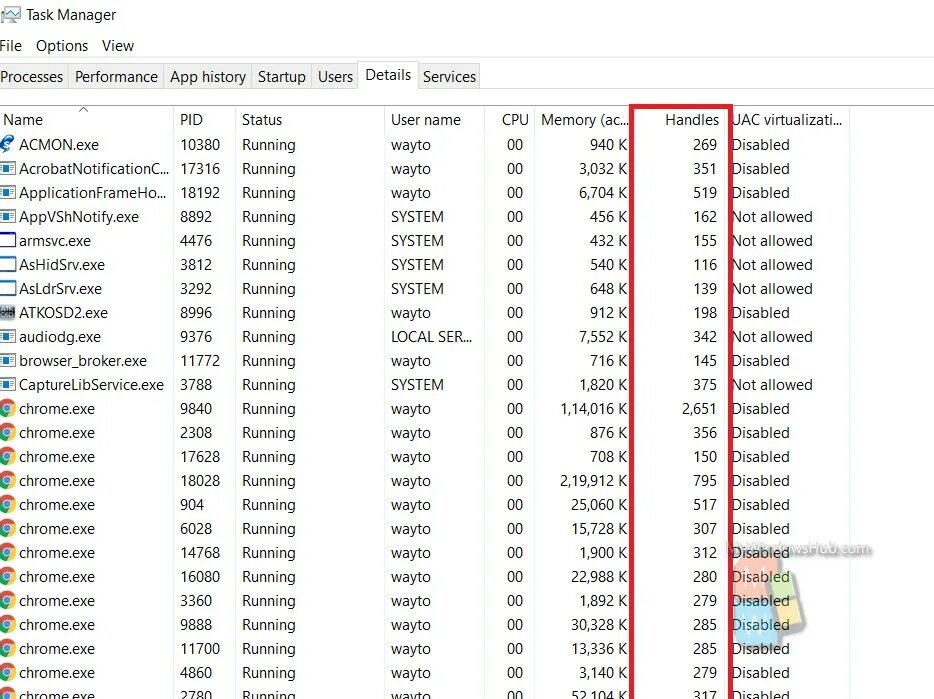This screenshot has width=934, height=699.
Task: Click memory value 1,14,016 K
Action: pos(593,409)
